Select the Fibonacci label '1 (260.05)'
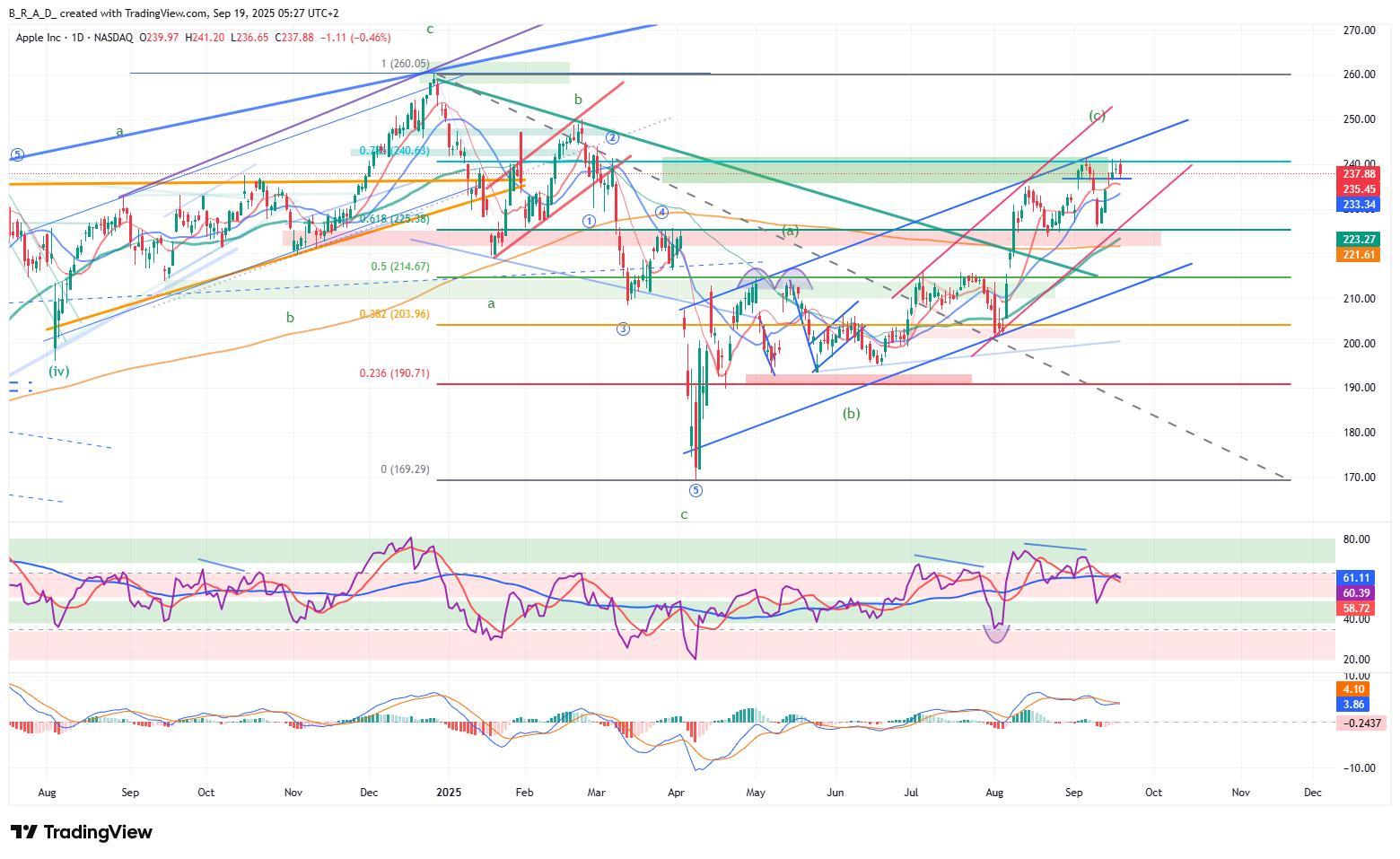The height and width of the screenshot is (859, 1400). click(405, 65)
